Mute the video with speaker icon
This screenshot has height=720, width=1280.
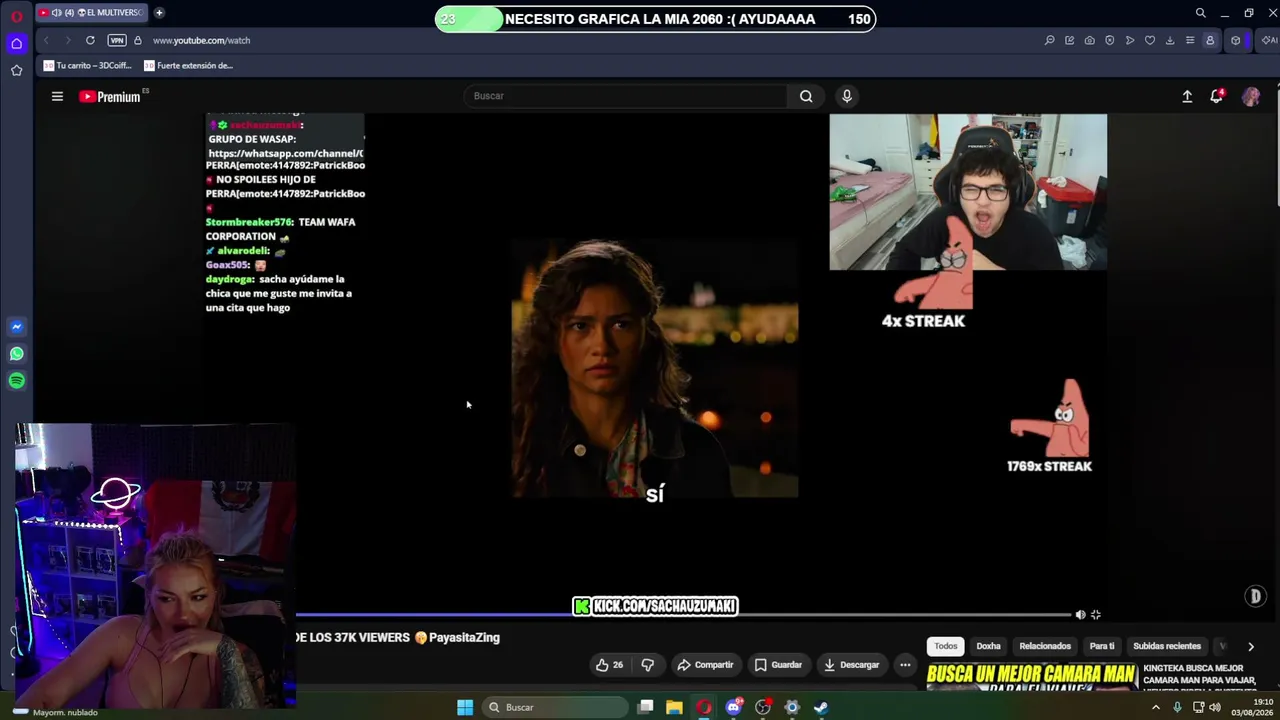[x=1080, y=615]
